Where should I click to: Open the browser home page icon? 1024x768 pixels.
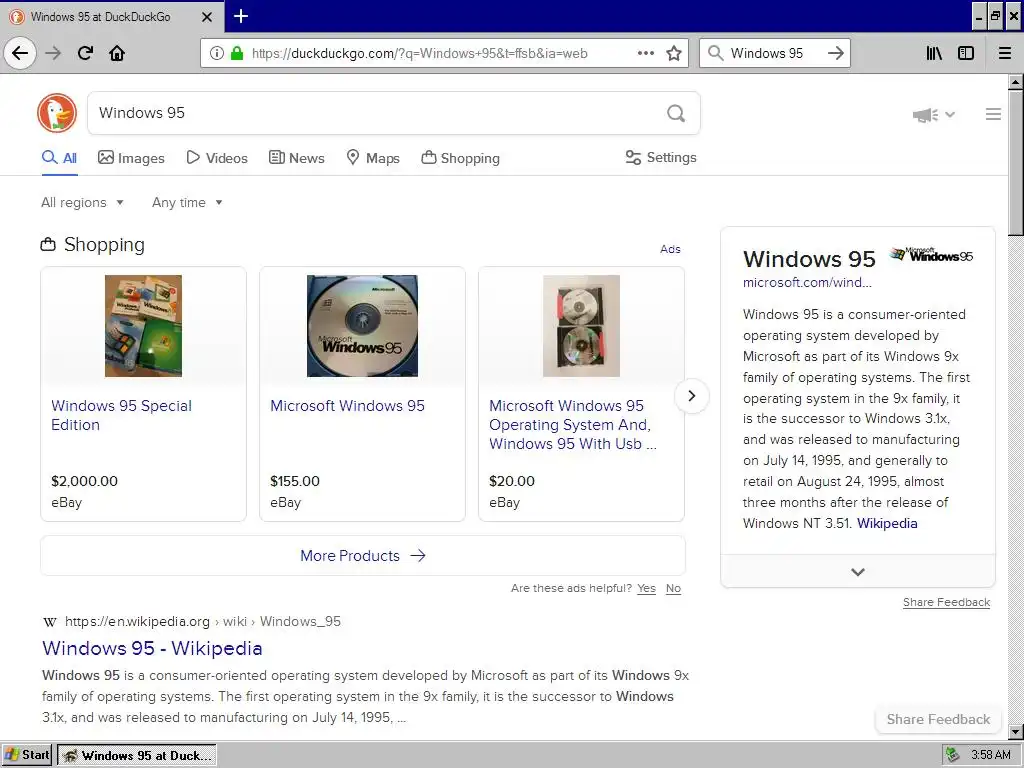pos(117,53)
